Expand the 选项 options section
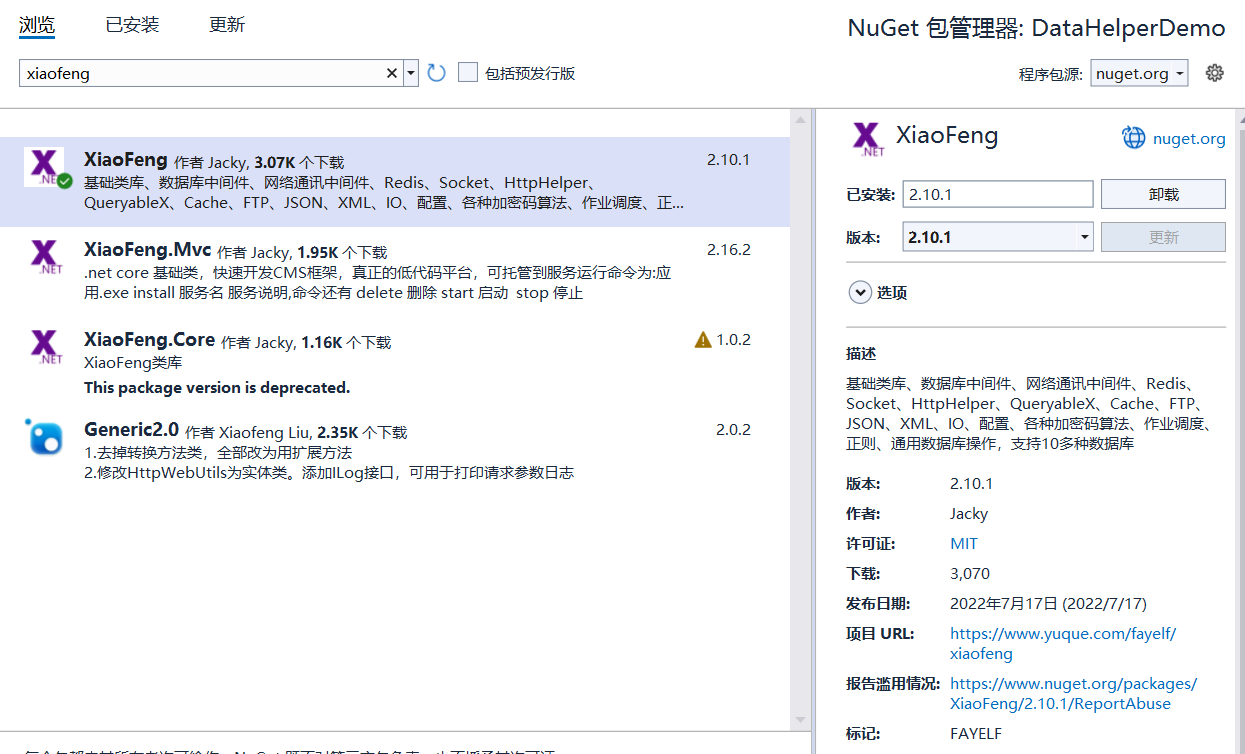1245x754 pixels. 860,293
